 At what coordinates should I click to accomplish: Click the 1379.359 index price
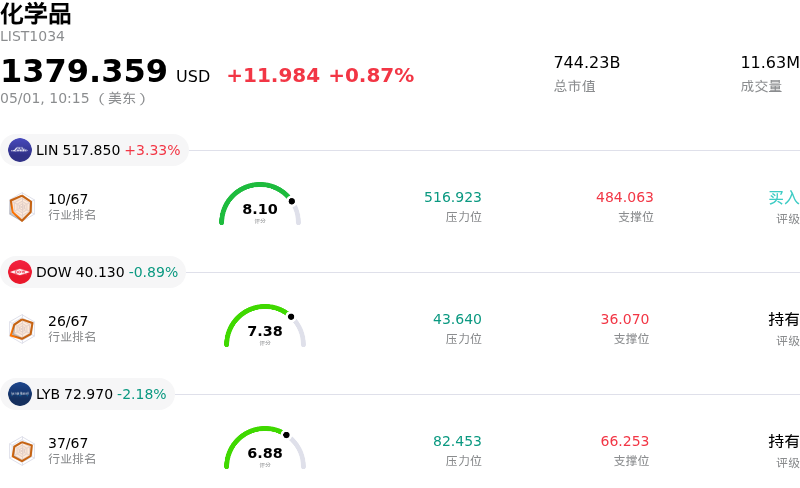coord(84,70)
